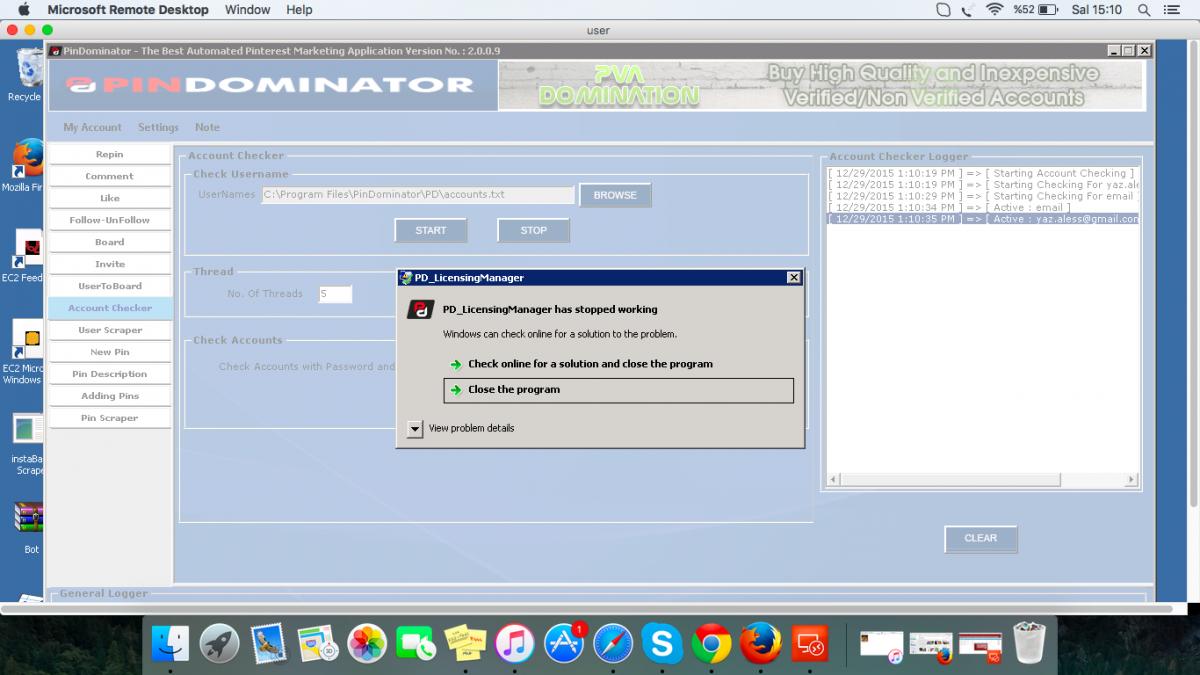Open Microsoft Remote Desktop dock icon
1200x675 pixels.
(809, 644)
